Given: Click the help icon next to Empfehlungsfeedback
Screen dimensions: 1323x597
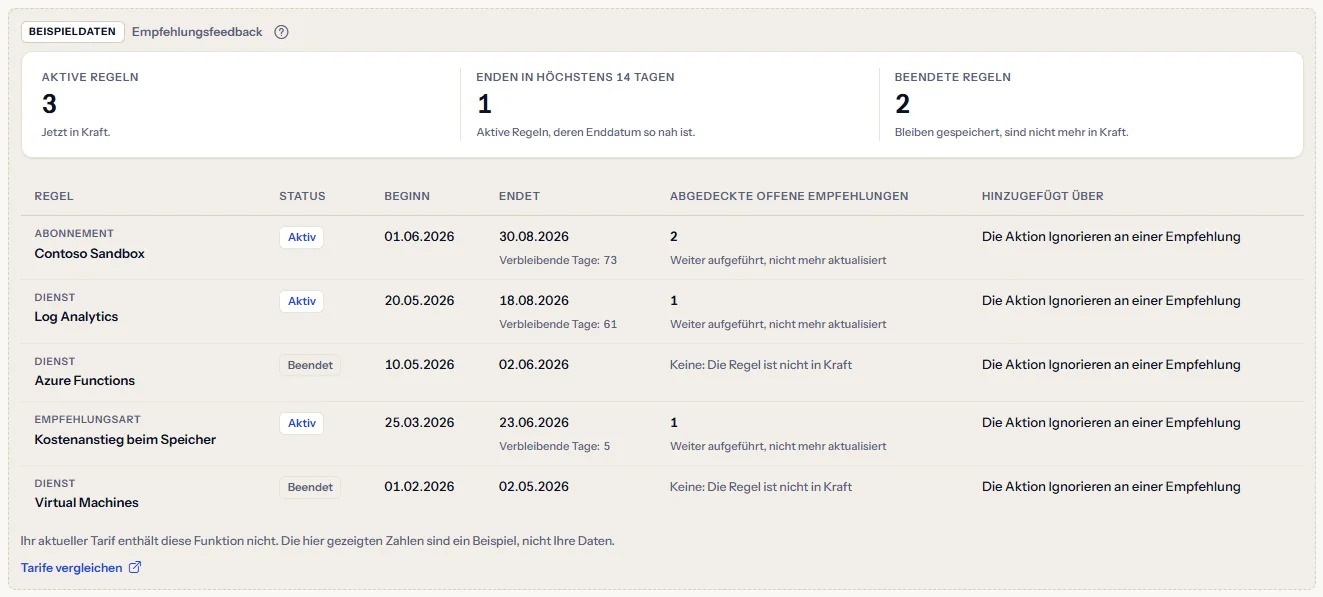Looking at the screenshot, I should pos(281,32).
